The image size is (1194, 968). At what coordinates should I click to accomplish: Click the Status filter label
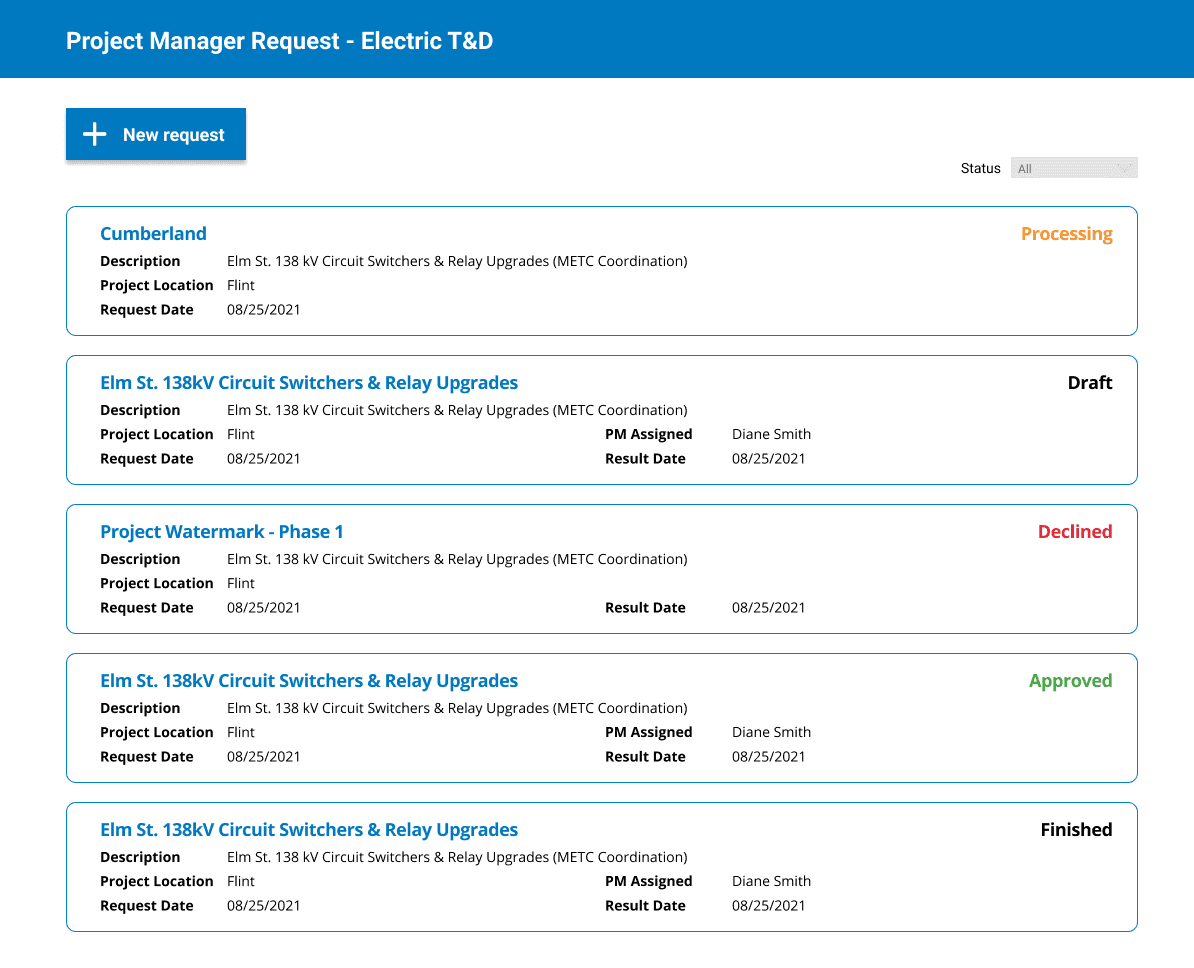coord(980,168)
